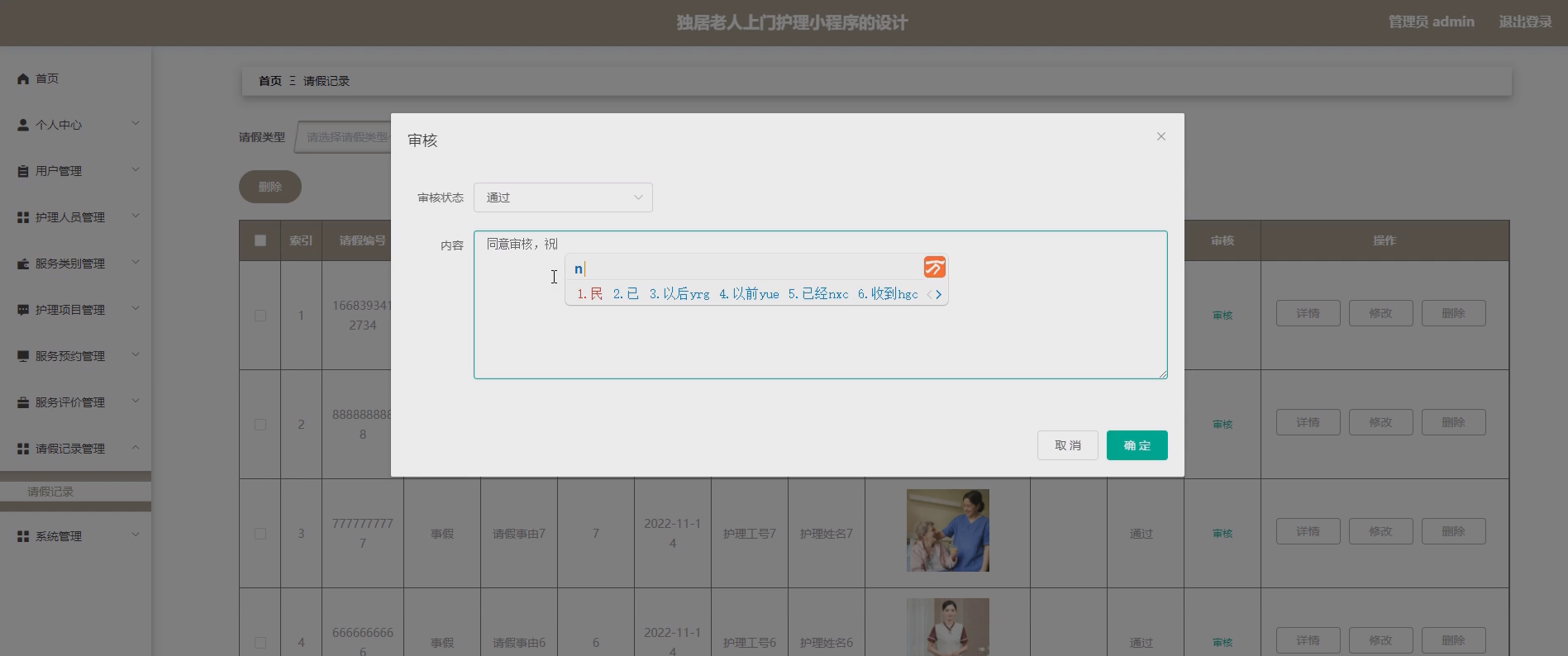Open the 请假记录 submenu item

[75, 492]
